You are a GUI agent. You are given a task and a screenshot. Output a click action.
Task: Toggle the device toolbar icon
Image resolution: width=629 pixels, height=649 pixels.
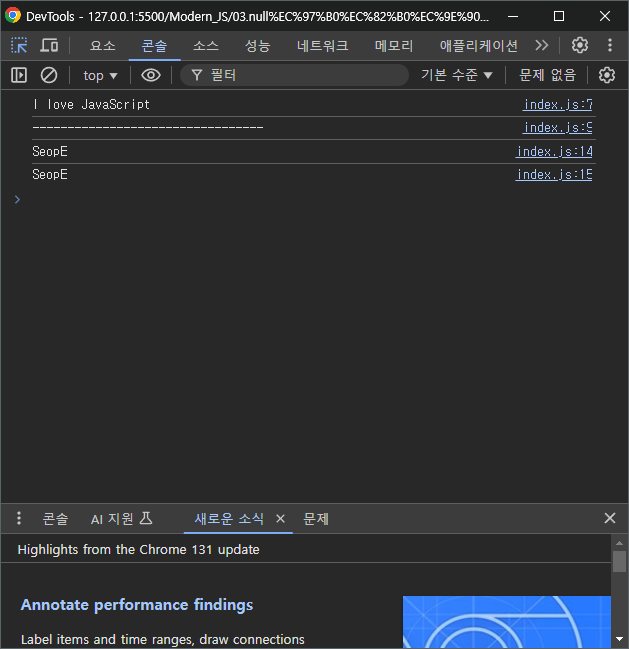49,45
